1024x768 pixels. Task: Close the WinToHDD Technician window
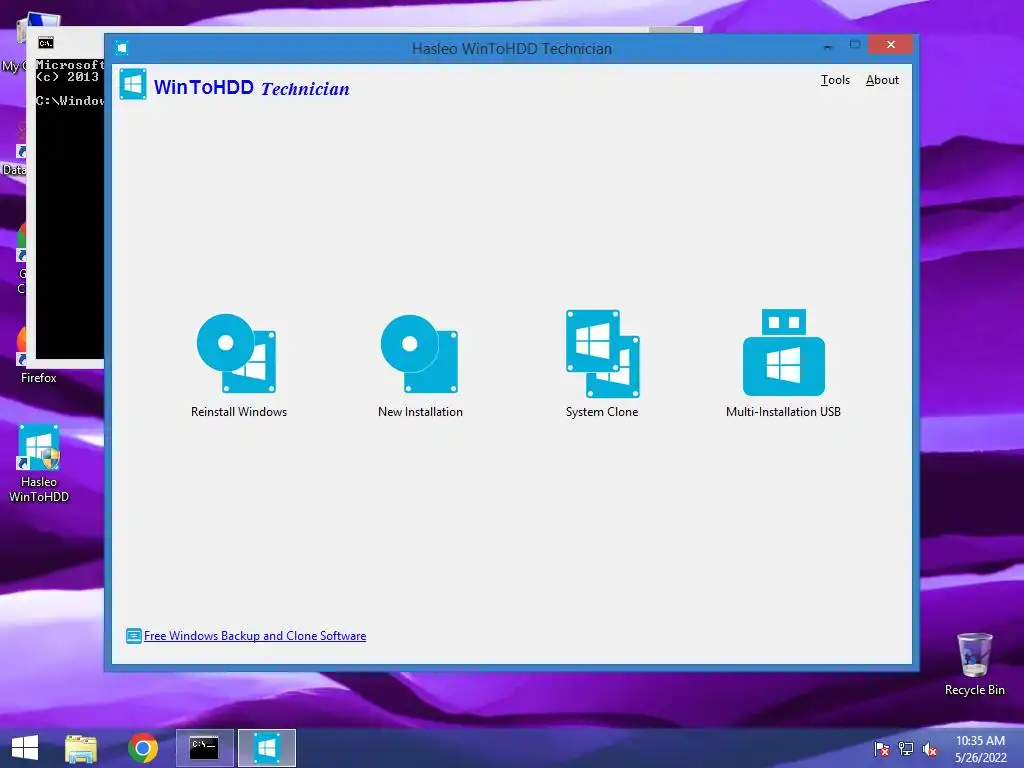pos(890,44)
